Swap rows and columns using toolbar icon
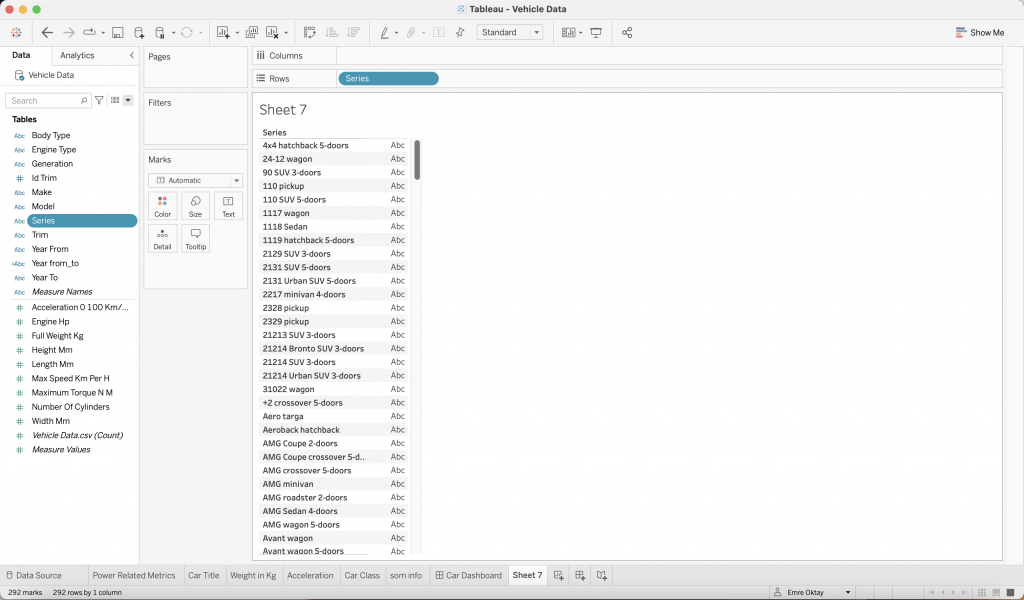 (x=309, y=33)
